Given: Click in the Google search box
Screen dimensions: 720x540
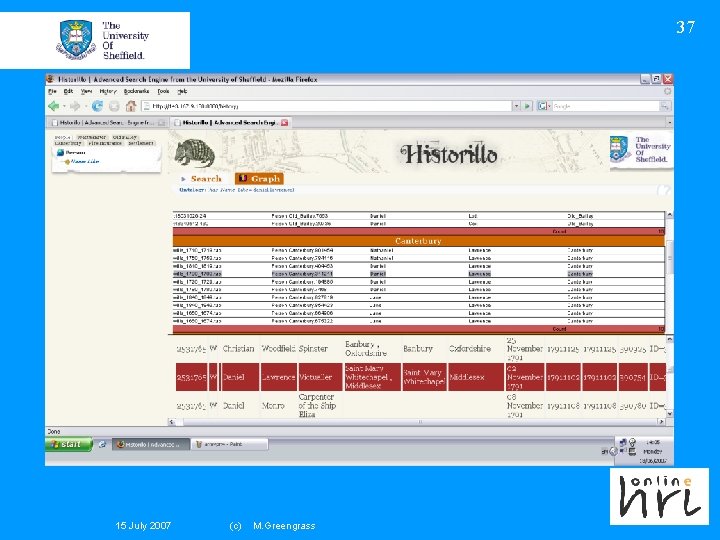Looking at the screenshot, I should pos(605,106).
